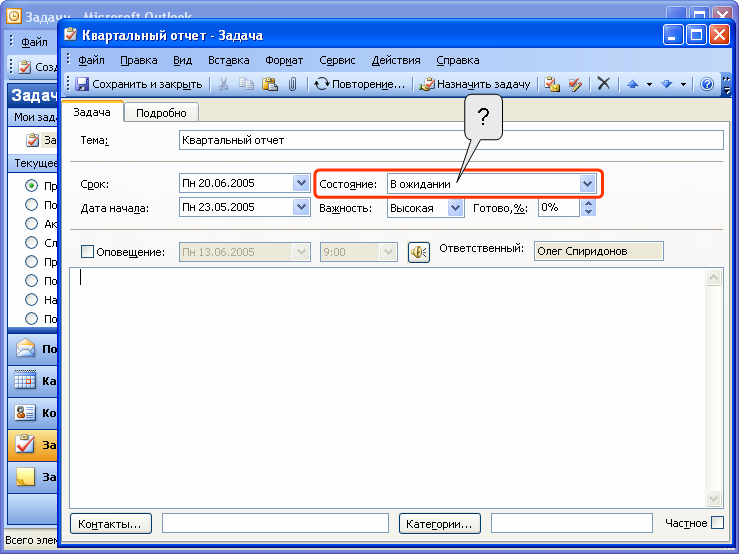Increase percent complete with up spinner
This screenshot has width=739, height=554.
[x=588, y=203]
